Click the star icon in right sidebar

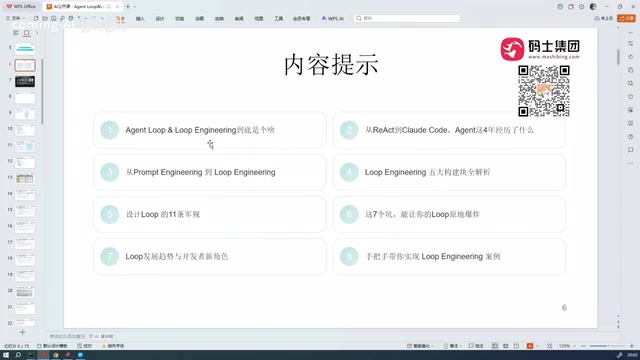point(631,57)
